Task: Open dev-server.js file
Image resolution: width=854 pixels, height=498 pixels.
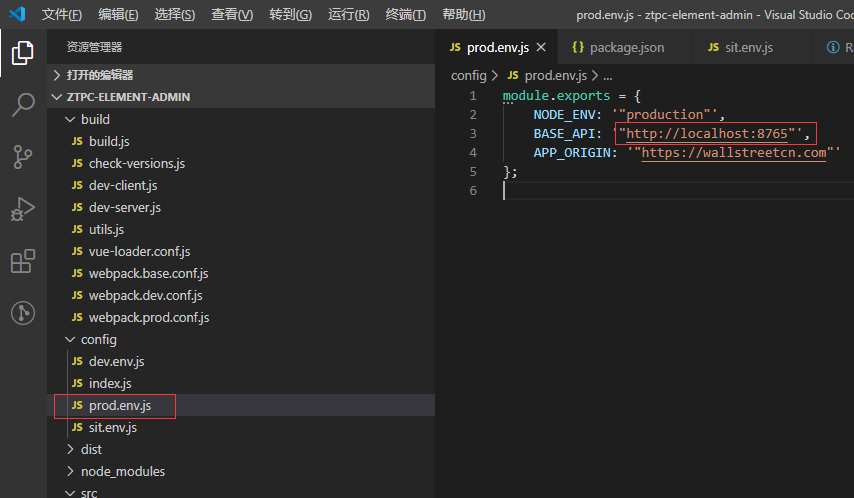Action: click(x=241, y=208)
